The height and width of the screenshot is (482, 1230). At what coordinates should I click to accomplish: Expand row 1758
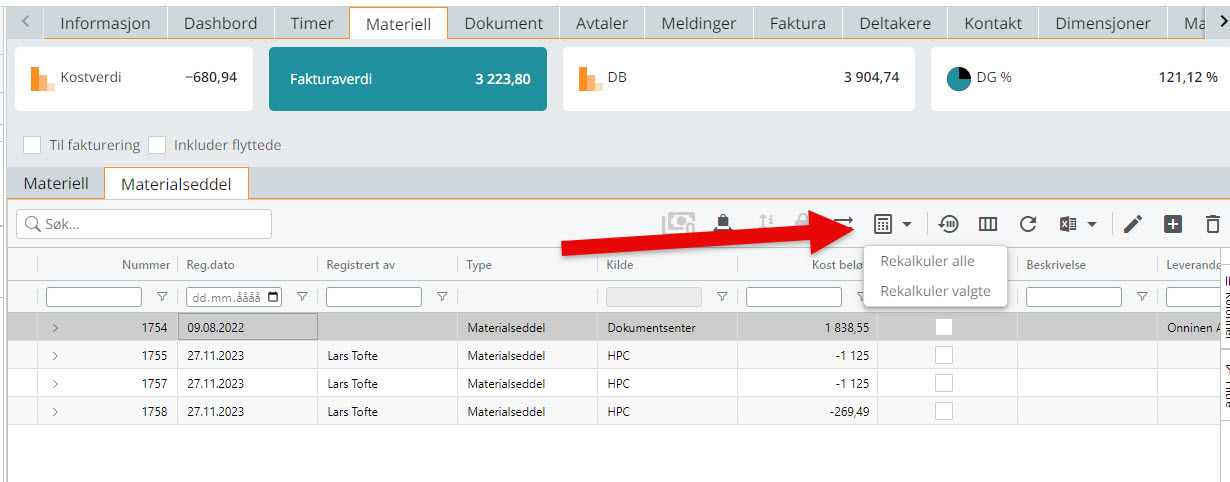pos(55,411)
